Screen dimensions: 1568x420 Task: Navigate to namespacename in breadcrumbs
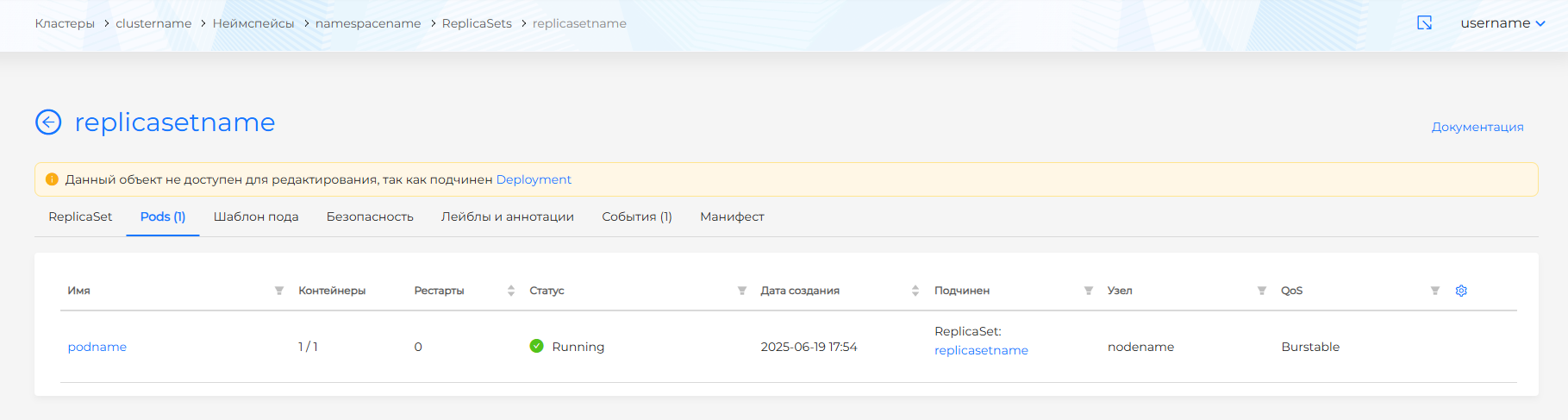[x=368, y=23]
